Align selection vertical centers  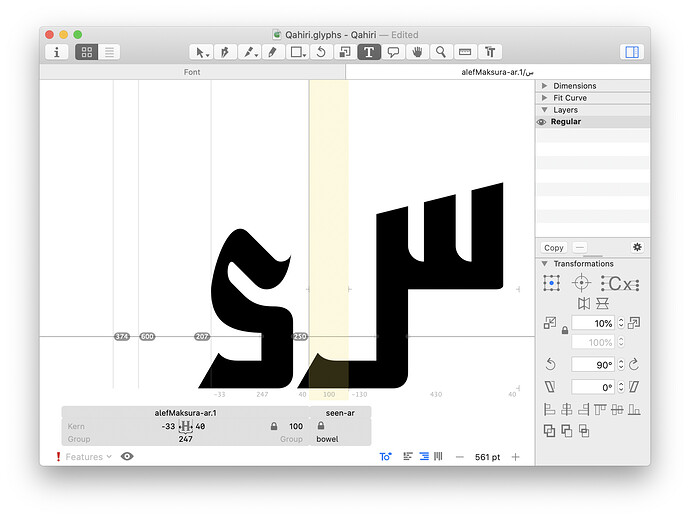(x=617, y=410)
